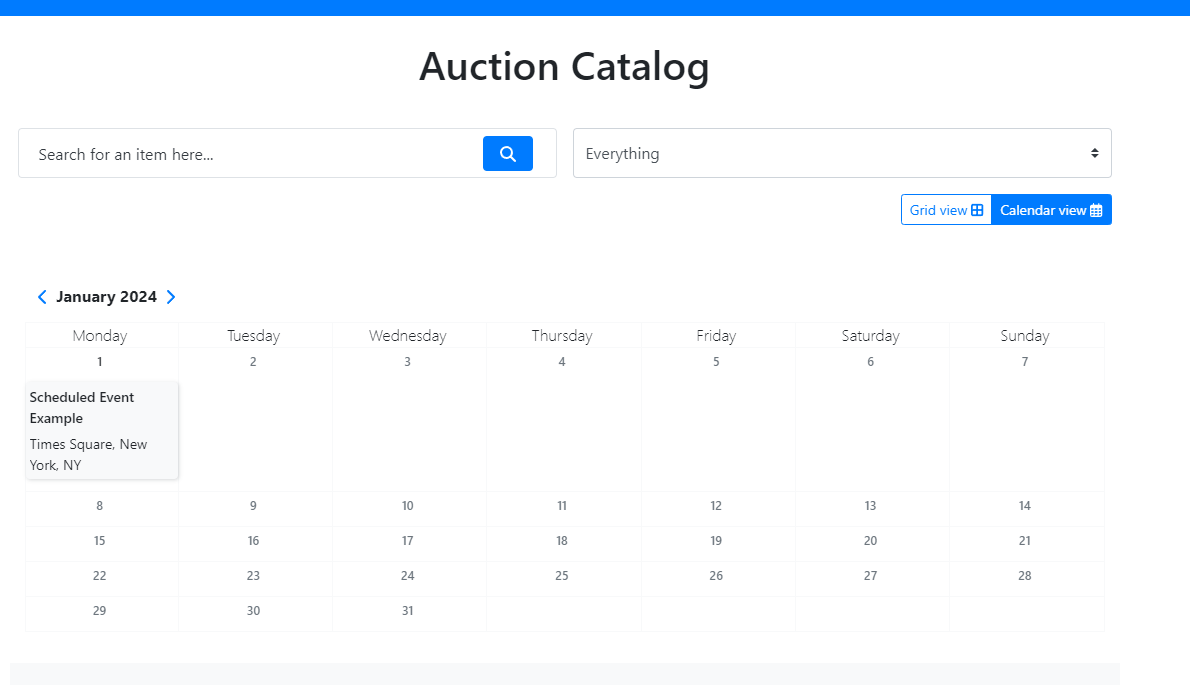Pick January 18 in the calendar

[x=562, y=541]
